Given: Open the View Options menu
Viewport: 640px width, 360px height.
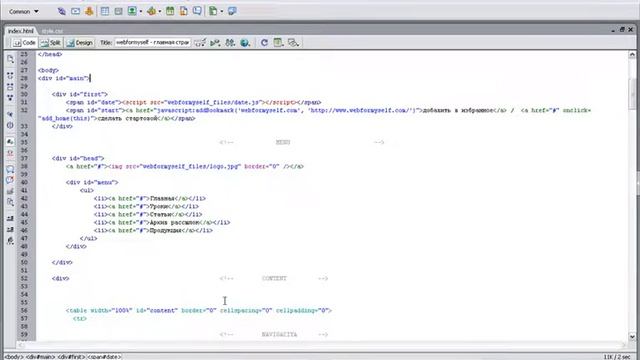Looking at the screenshot, I should 278,42.
